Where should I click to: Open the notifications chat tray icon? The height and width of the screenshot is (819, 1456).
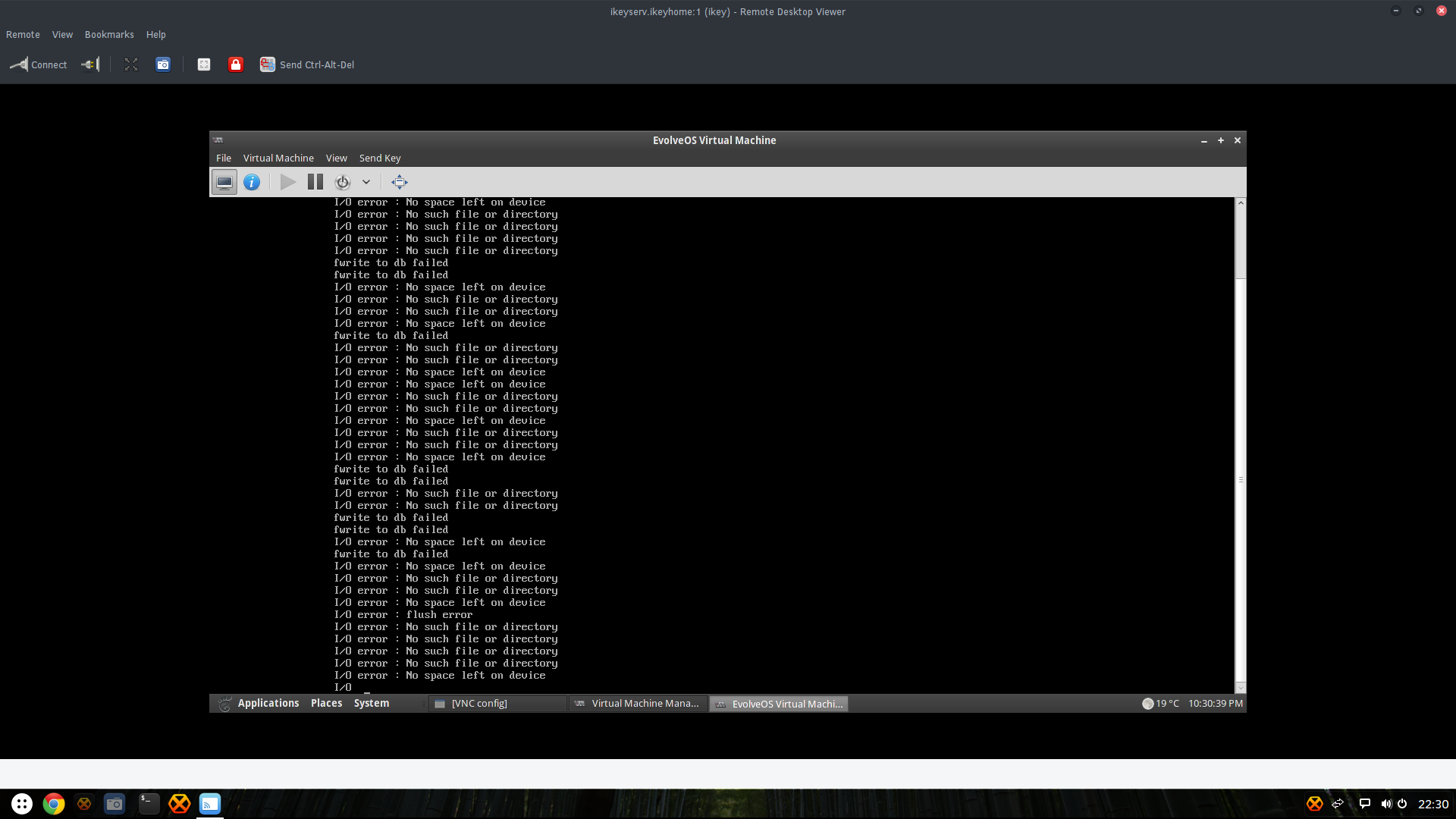1364,804
